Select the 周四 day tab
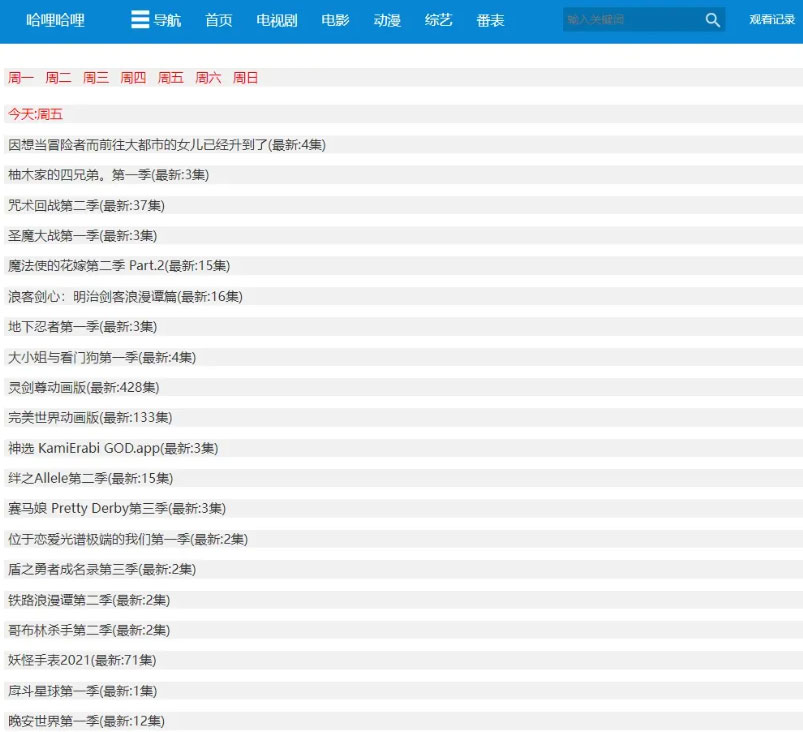The image size is (803, 732). pyautogui.click(x=133, y=78)
